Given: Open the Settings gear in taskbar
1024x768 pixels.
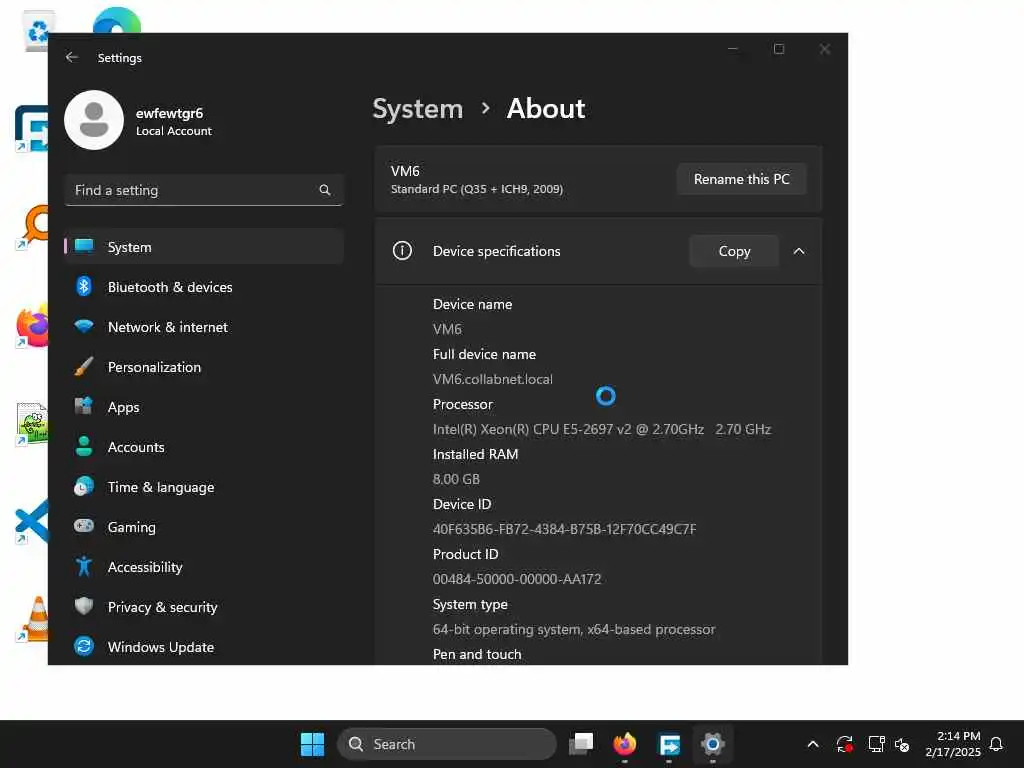Looking at the screenshot, I should [x=712, y=744].
